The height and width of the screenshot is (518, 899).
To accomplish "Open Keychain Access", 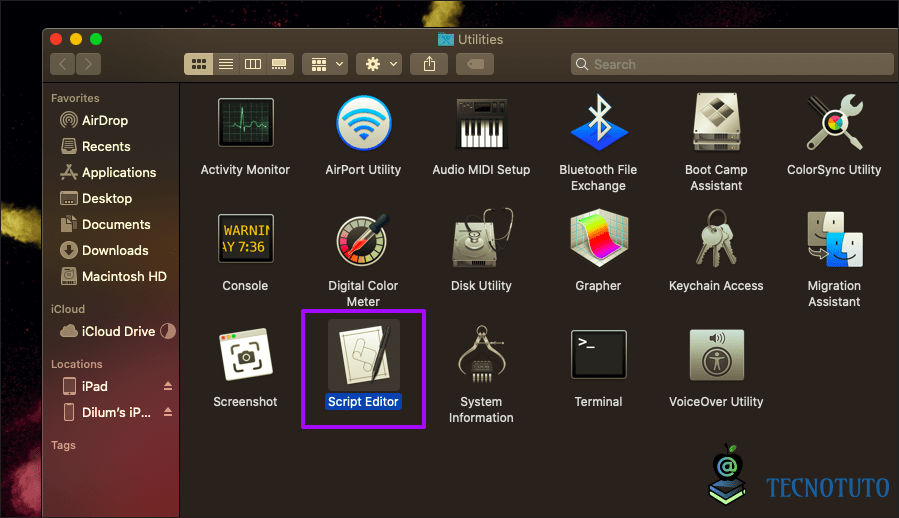I will [716, 238].
